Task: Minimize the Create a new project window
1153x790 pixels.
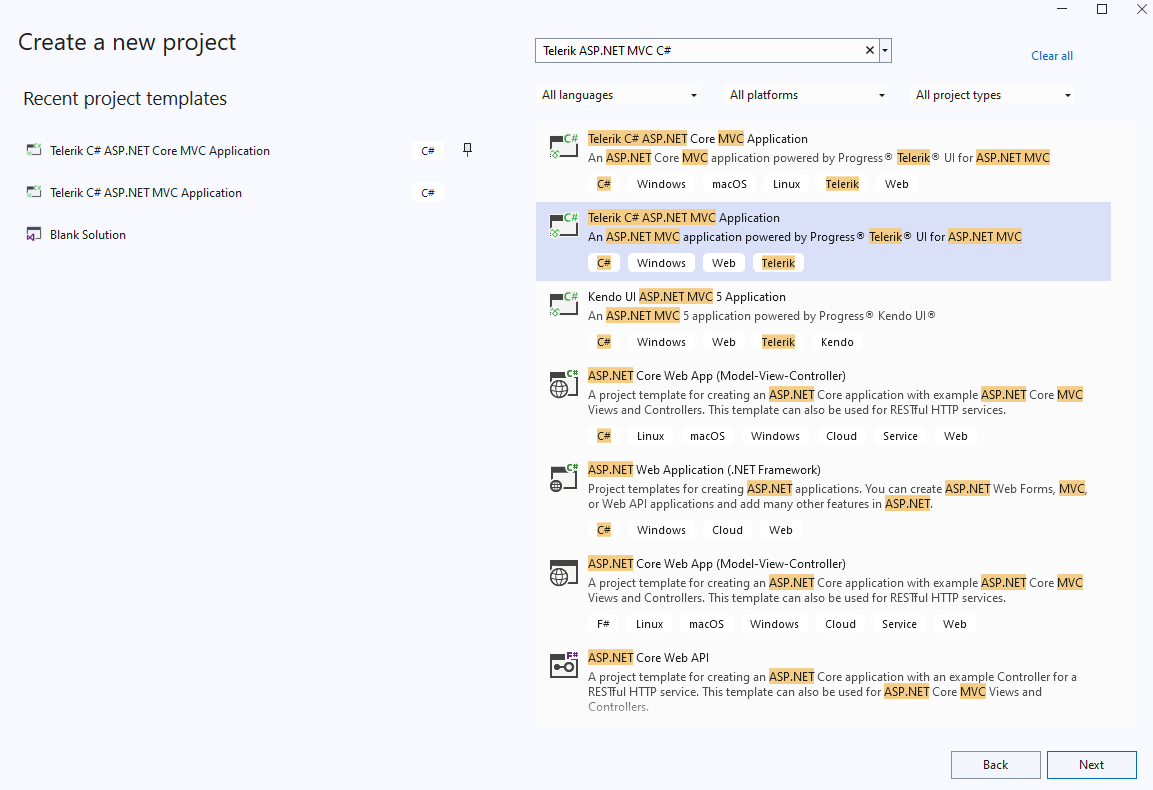Action: click(x=1062, y=9)
